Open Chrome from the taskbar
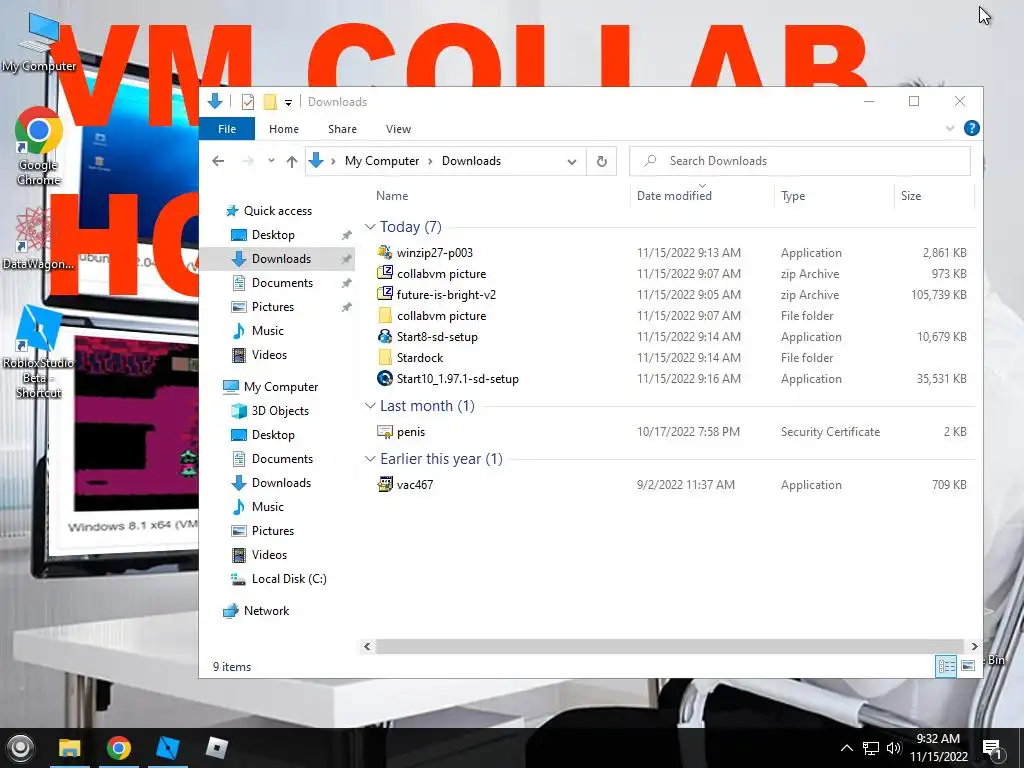 click(119, 748)
